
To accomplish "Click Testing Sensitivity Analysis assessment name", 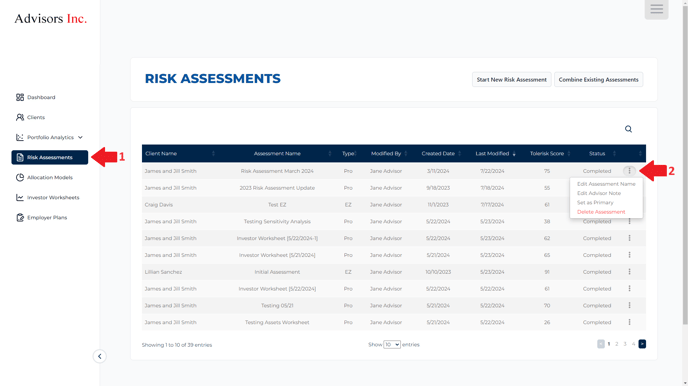I will [277, 222].
